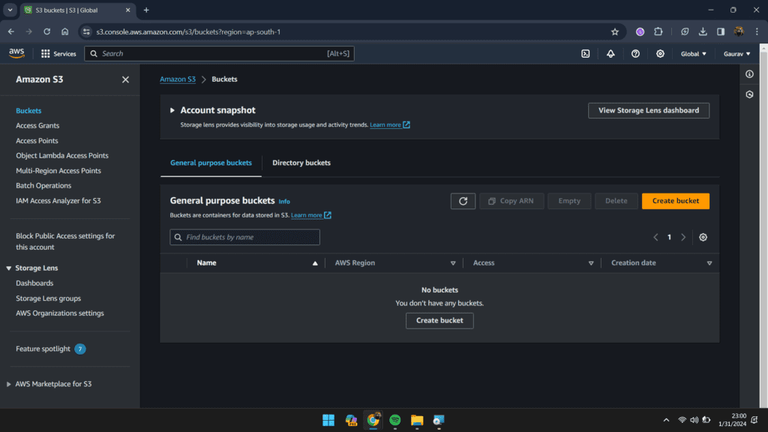
Task: Click the browser address bar URL
Action: click(189, 32)
